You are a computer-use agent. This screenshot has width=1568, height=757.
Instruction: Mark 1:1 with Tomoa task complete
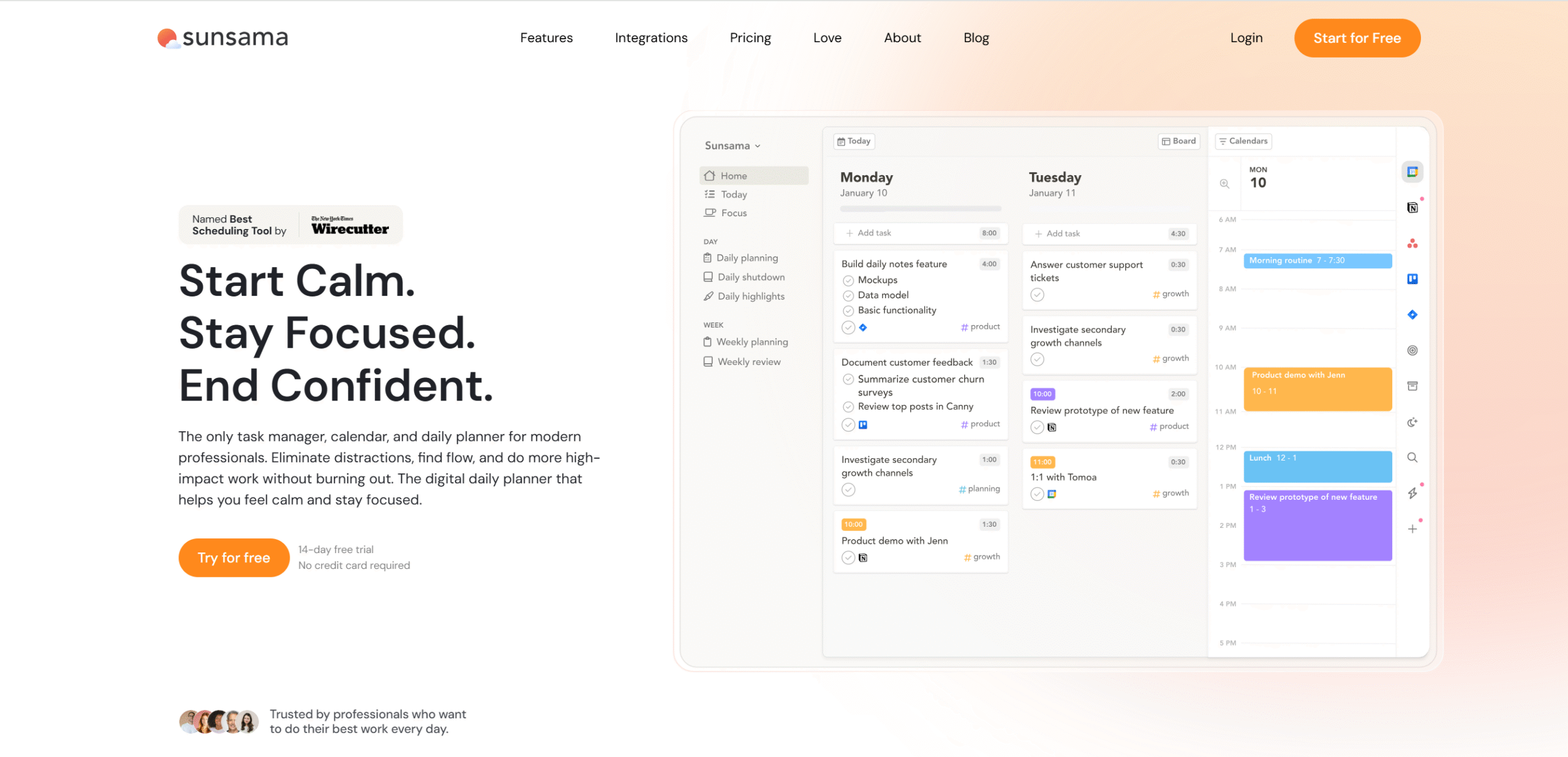1037,494
